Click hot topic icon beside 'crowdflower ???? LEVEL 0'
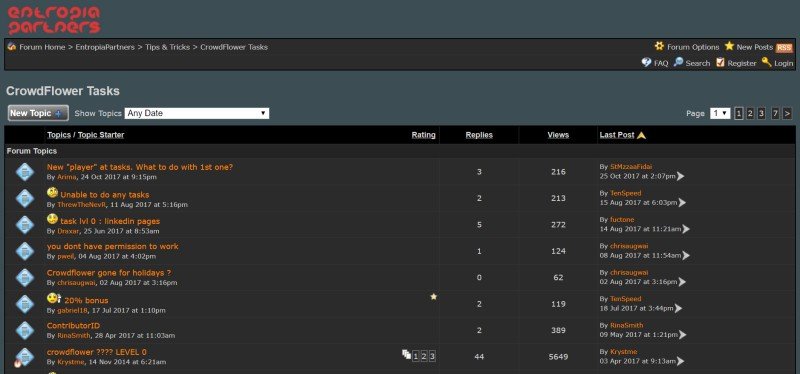Viewport: 800px width, 374px height. [x=23, y=357]
